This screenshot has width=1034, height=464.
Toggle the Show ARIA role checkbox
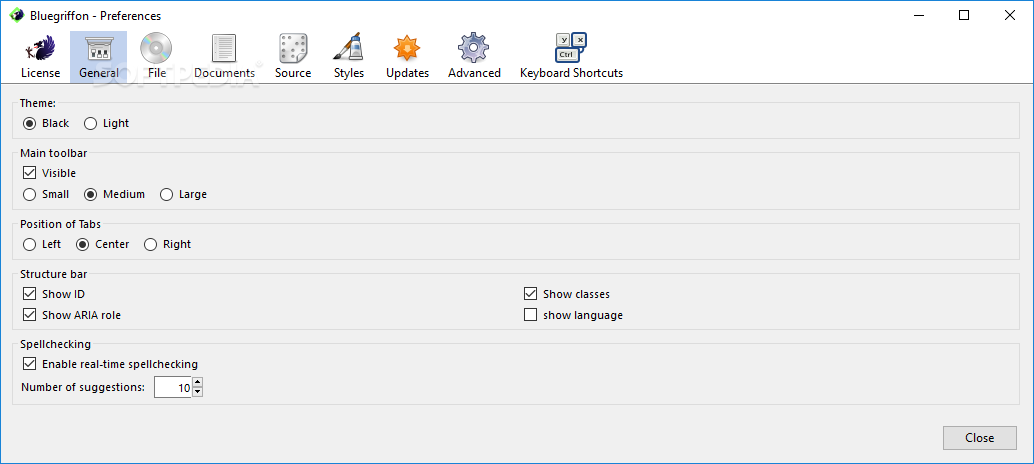point(29,315)
